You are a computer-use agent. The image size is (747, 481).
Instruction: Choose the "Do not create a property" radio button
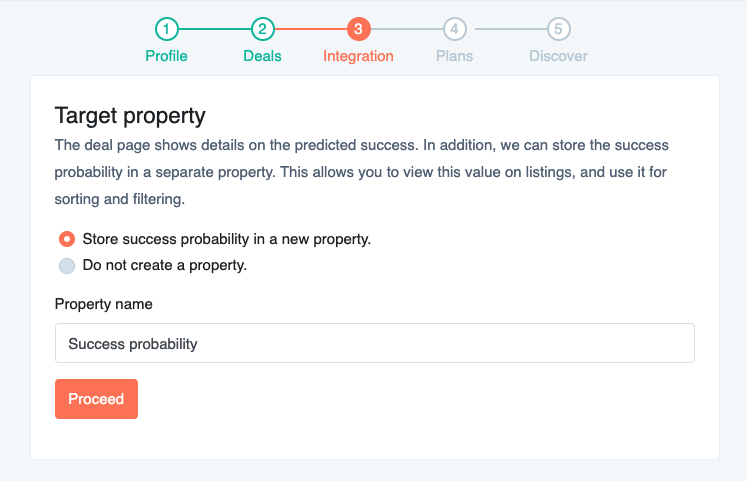(x=67, y=266)
